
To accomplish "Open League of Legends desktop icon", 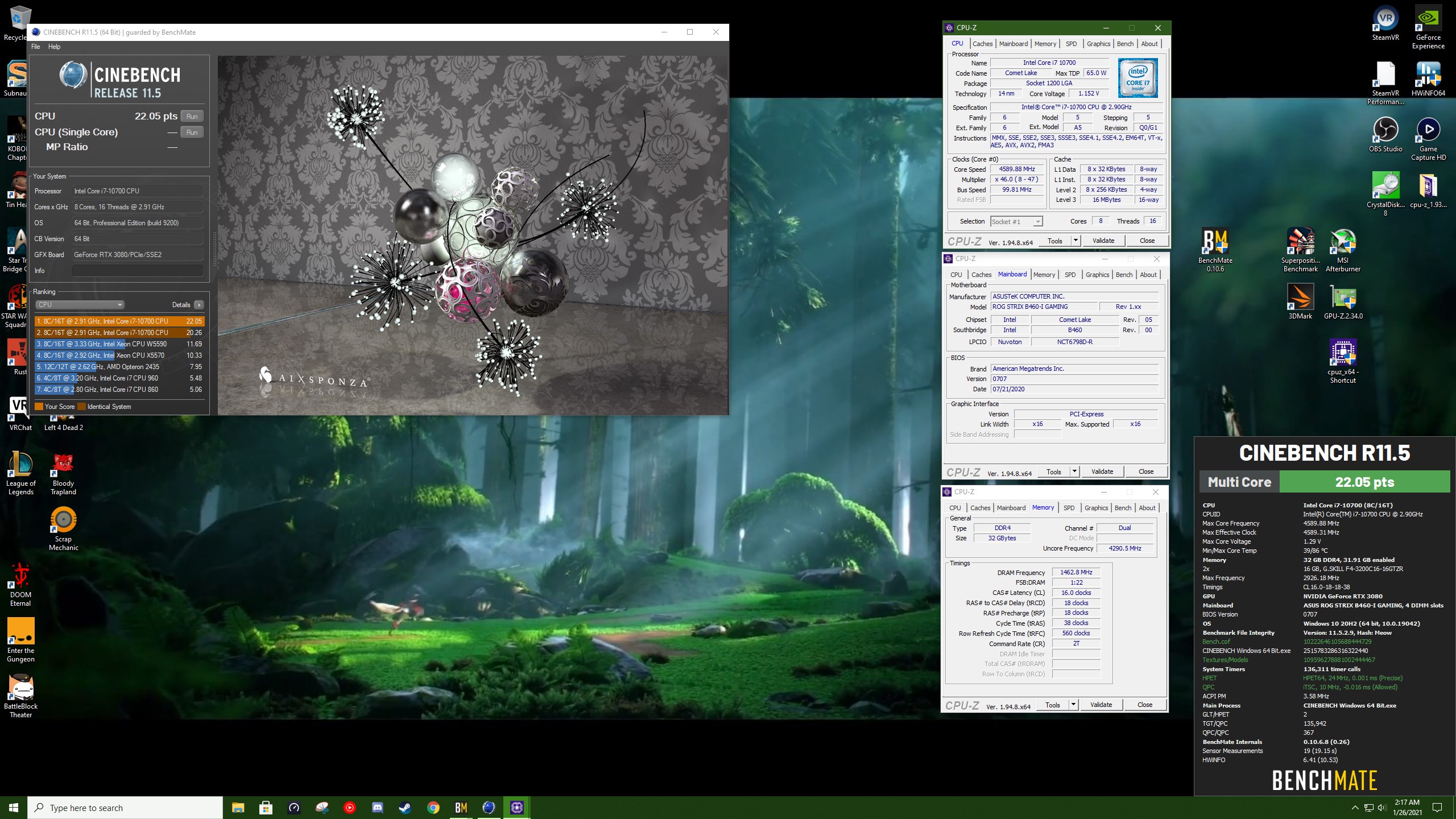I will 21,473.
